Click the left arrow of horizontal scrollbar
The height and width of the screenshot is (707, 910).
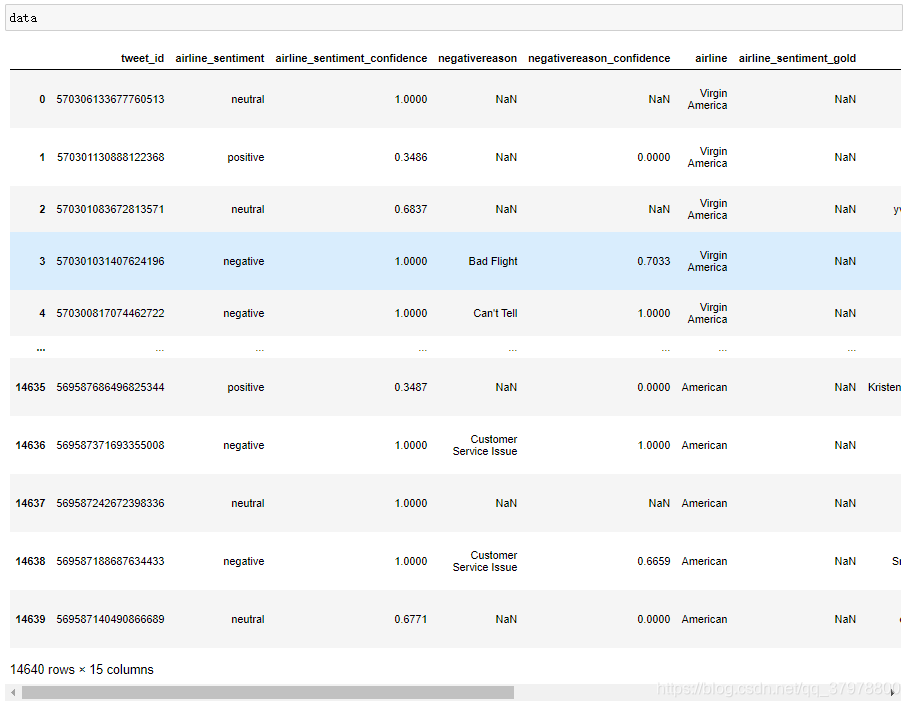[x=13, y=692]
